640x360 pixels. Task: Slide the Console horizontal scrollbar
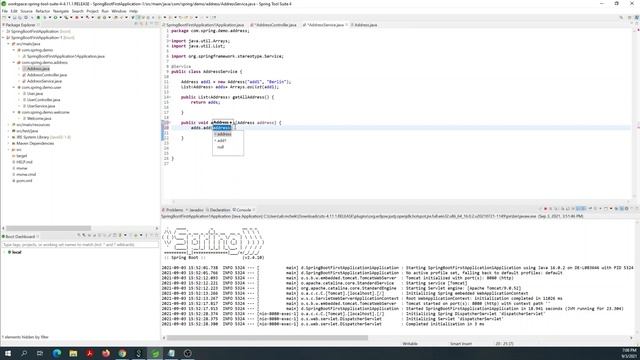[x=267, y=338]
